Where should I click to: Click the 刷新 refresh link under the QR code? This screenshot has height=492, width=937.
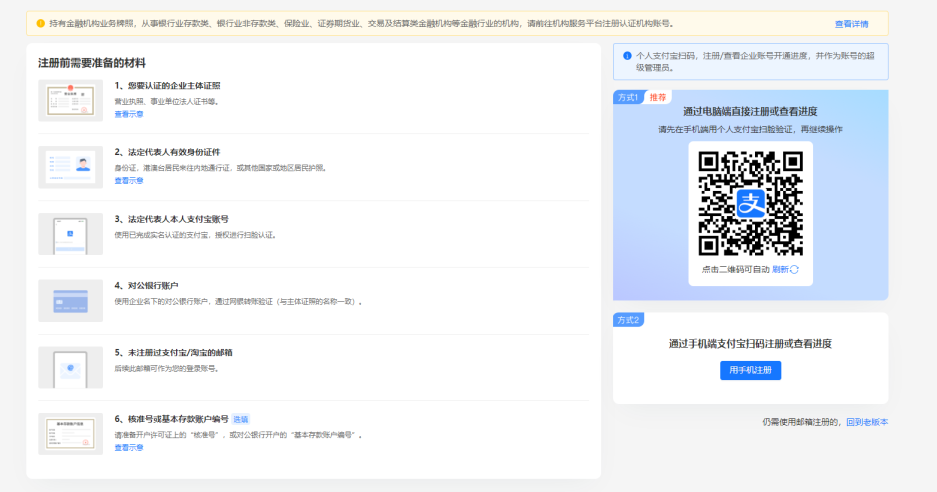780,270
